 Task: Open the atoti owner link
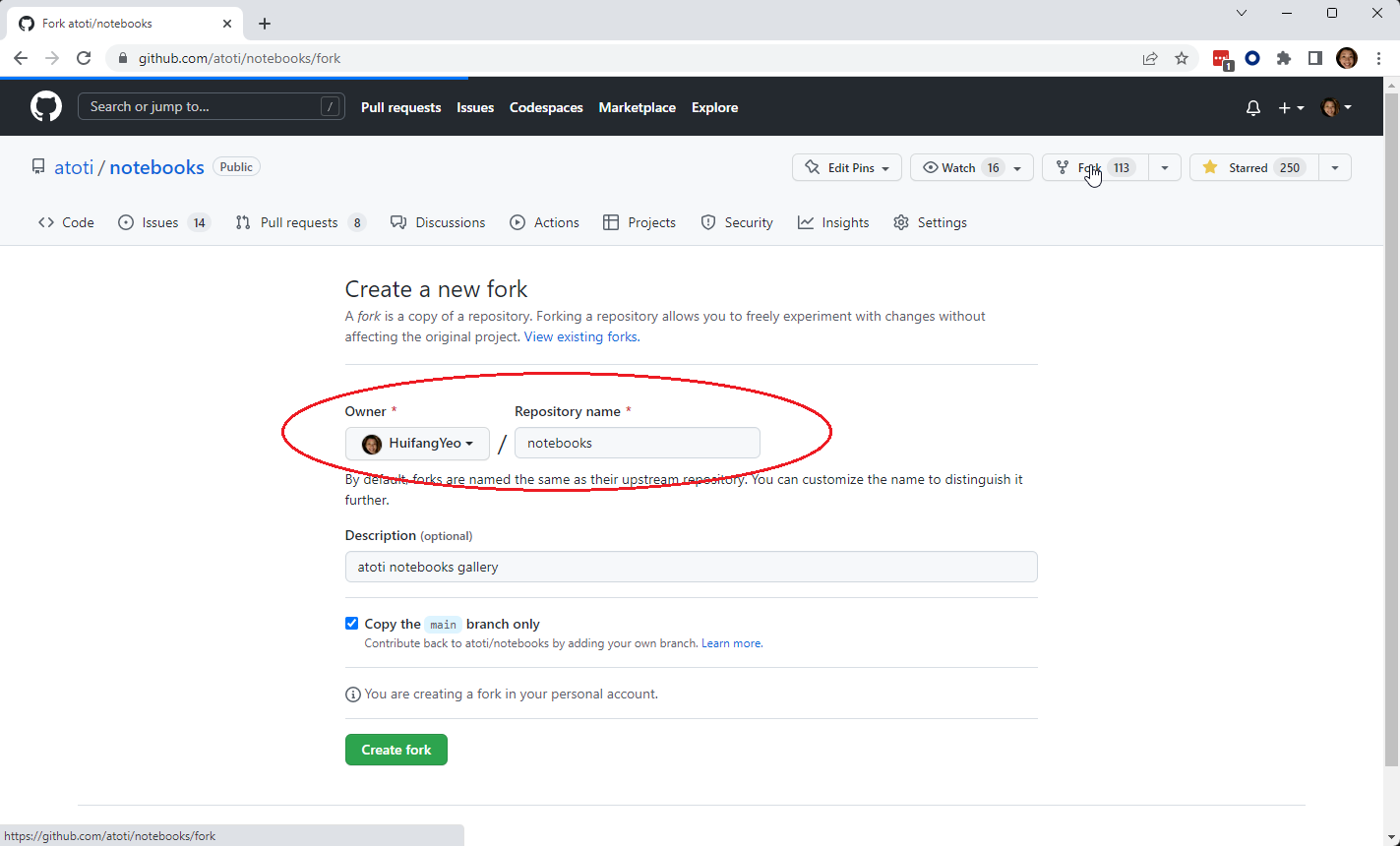point(74,167)
